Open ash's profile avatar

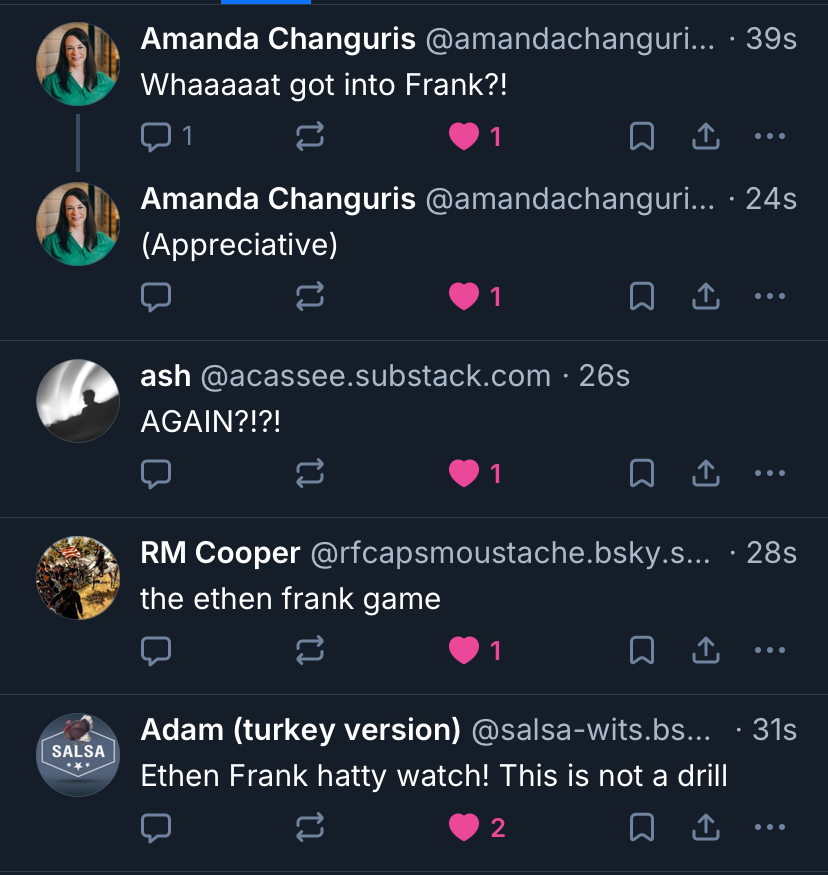(78, 401)
